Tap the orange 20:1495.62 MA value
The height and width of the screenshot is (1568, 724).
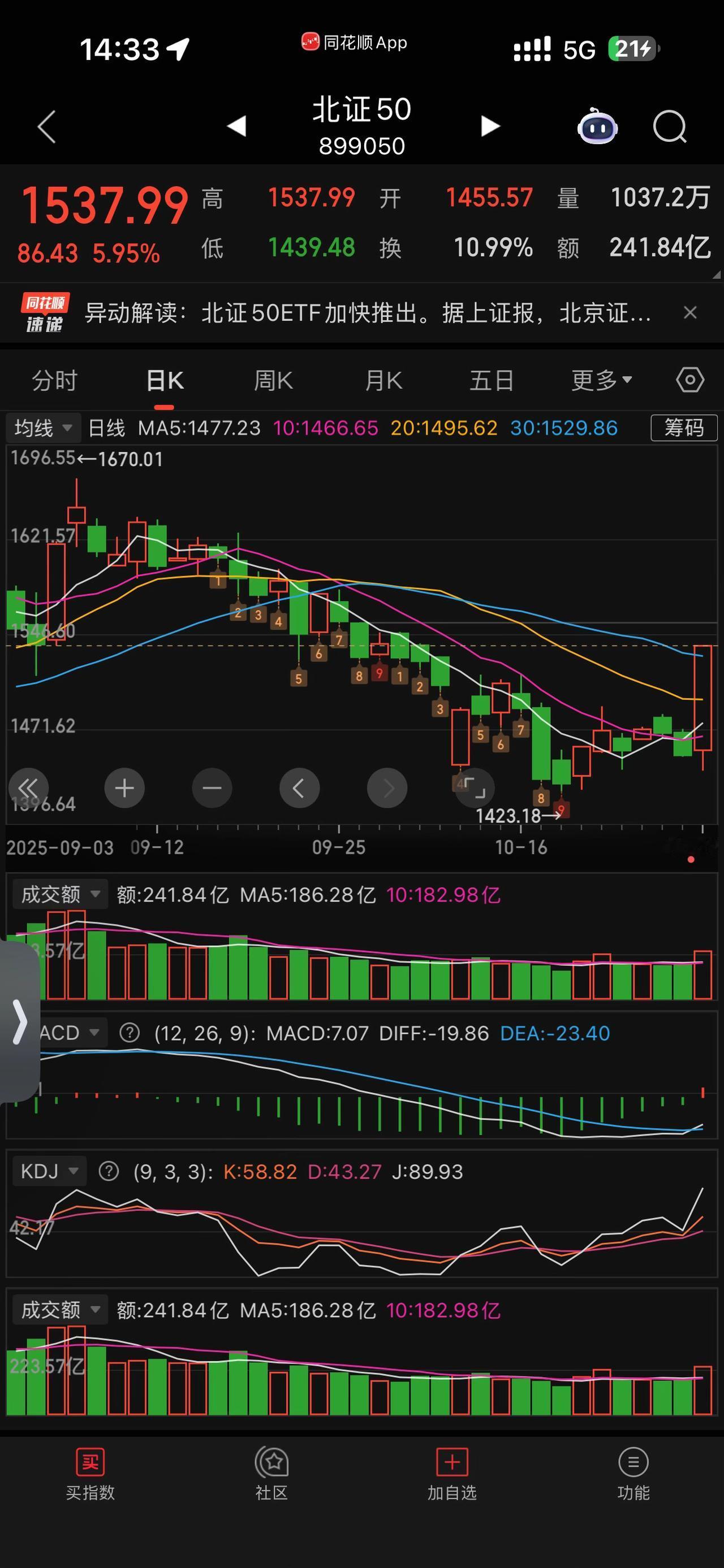pos(444,428)
